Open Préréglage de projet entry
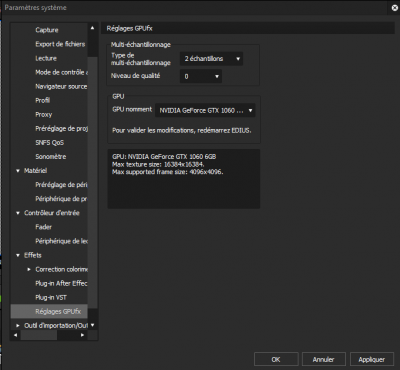Screen dimensions: 400x370 [61, 128]
